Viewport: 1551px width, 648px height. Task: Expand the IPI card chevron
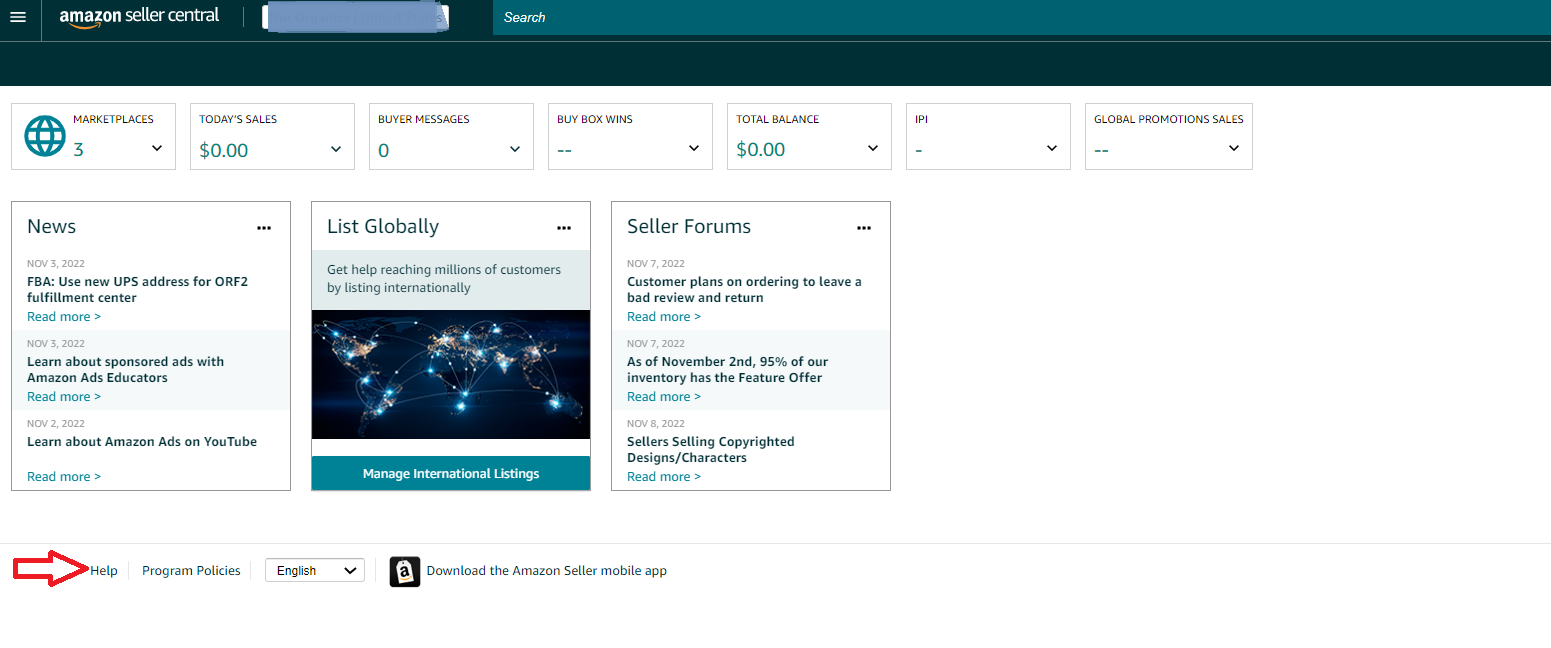click(x=1052, y=149)
